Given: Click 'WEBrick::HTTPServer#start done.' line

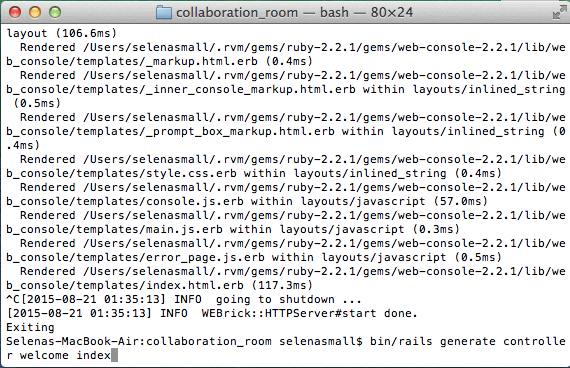Looking at the screenshot, I should [309, 313].
